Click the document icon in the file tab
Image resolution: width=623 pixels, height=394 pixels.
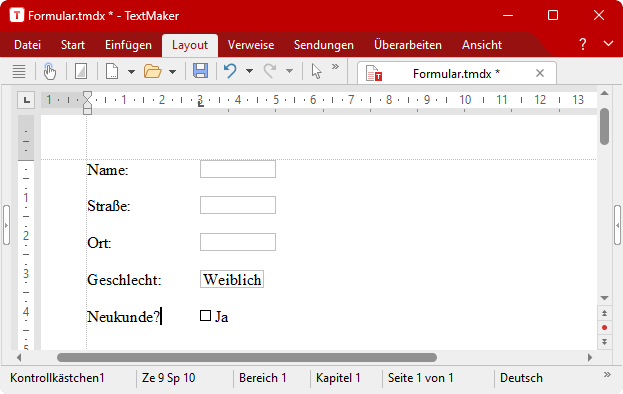[374, 73]
